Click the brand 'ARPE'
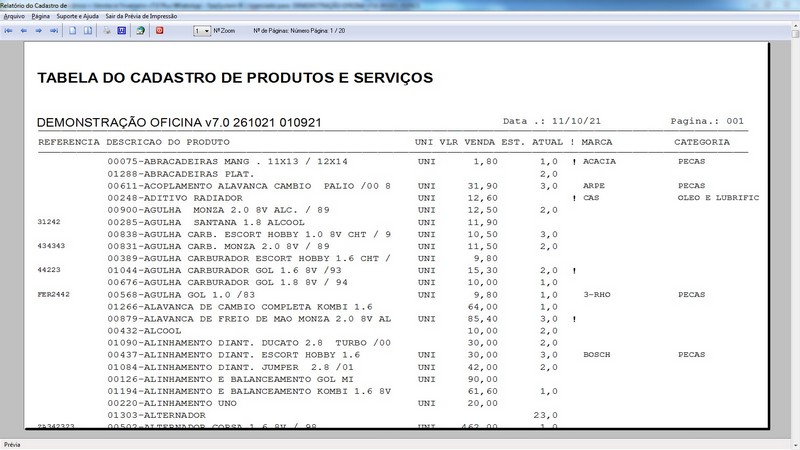Screen dimensions: 800x450 pos(594,186)
